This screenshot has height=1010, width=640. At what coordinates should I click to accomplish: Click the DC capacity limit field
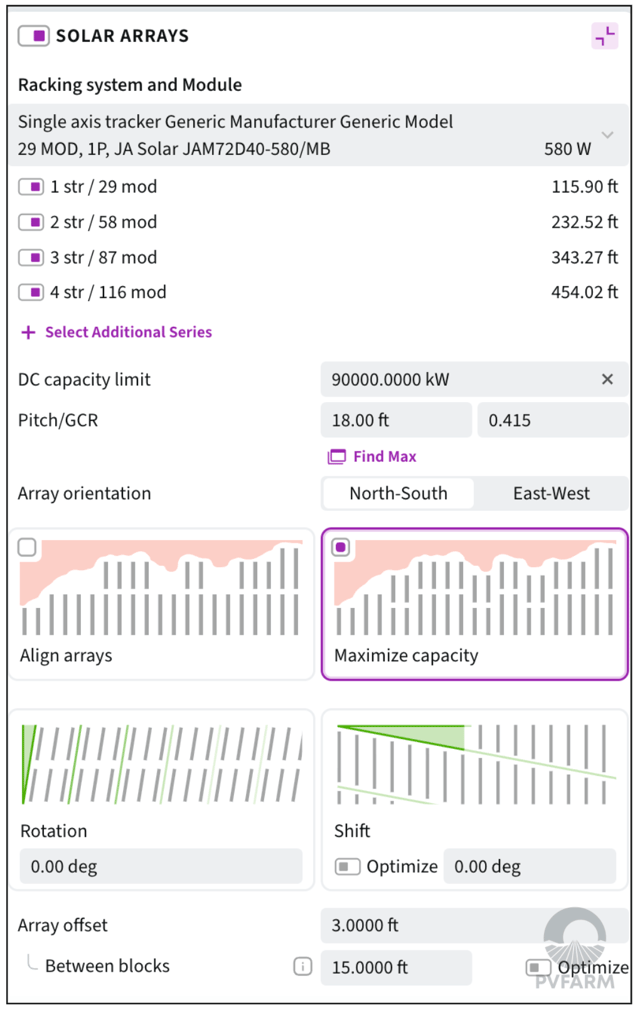pyautogui.click(x=455, y=380)
